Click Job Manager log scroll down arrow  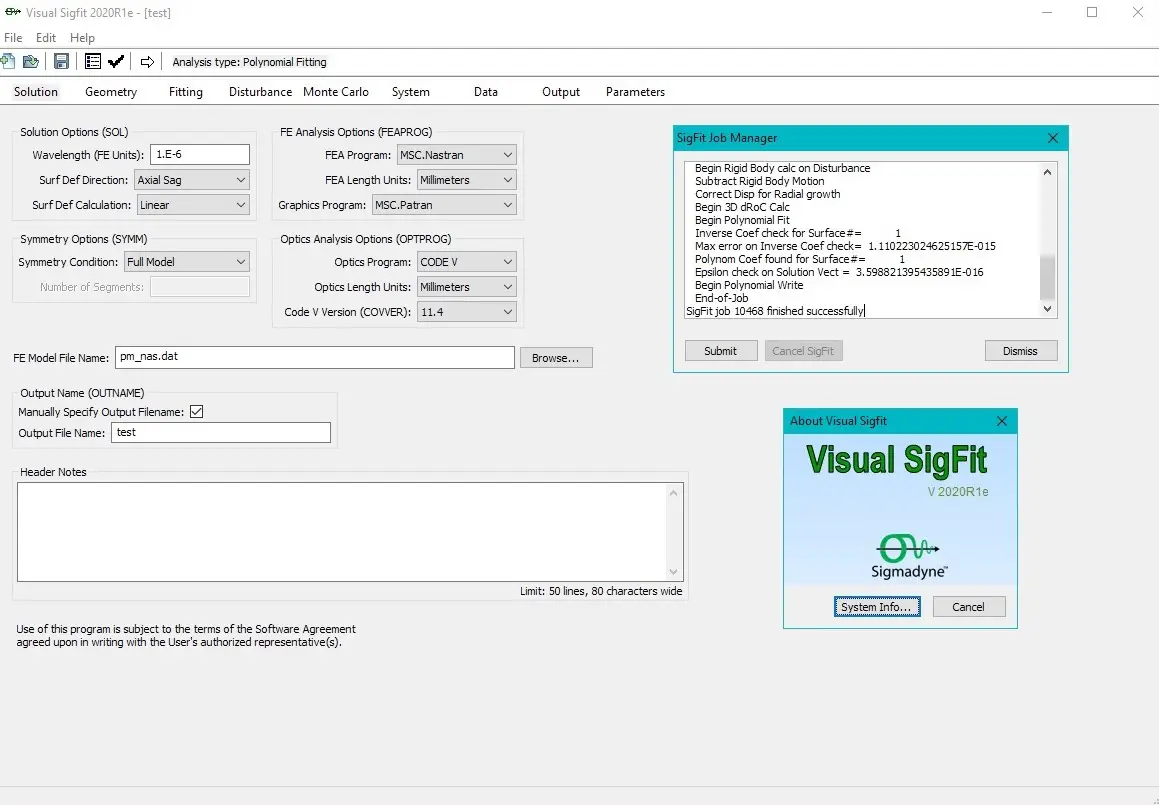1047,309
